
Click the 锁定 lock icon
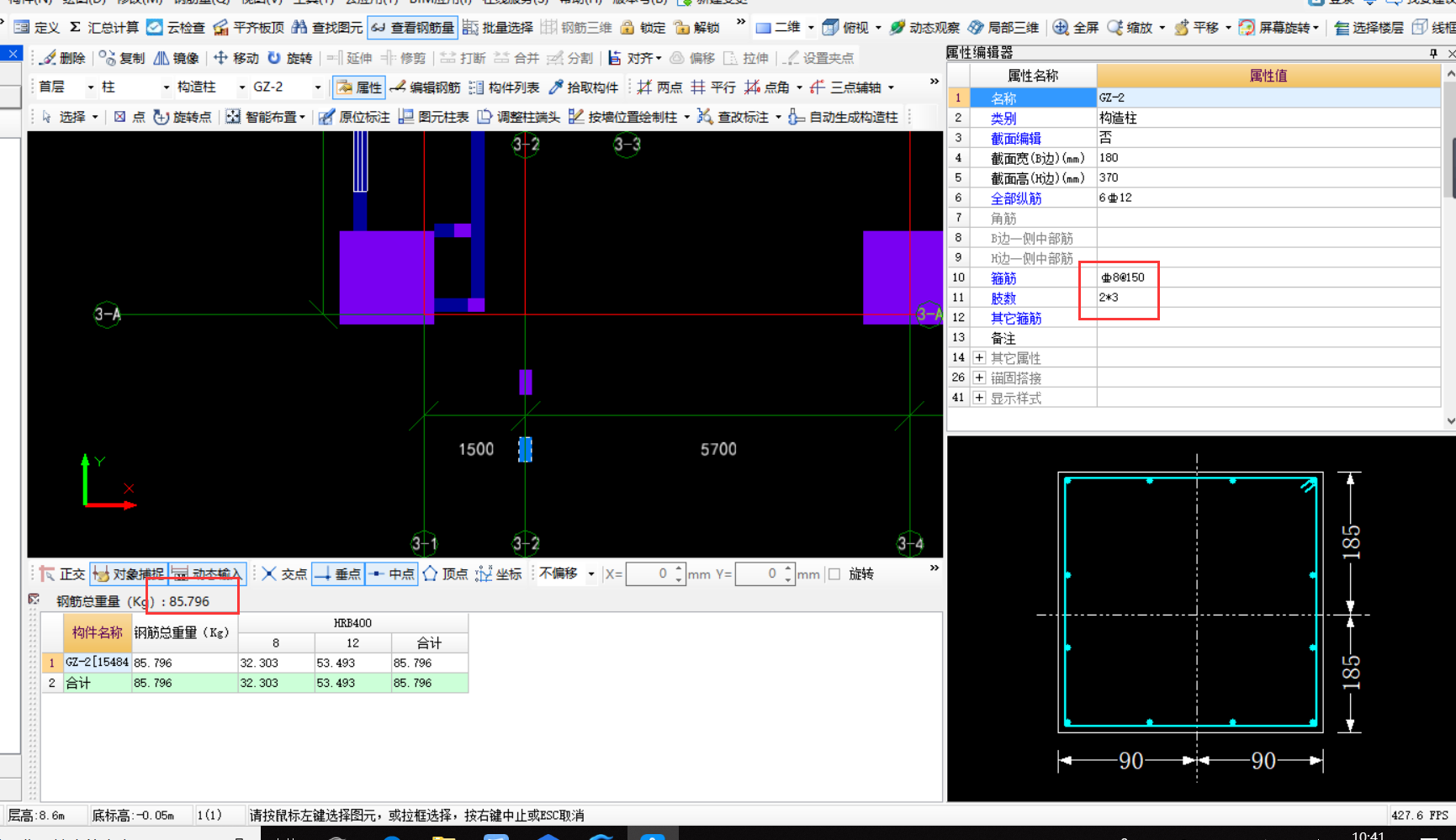point(642,28)
